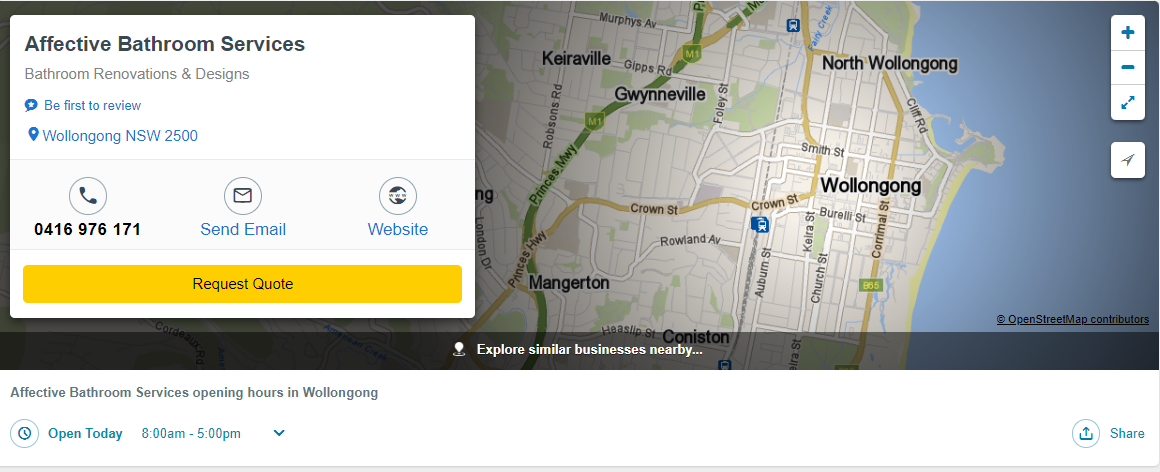
Task: Click Affective Bathroom Services heading
Action: pos(164,44)
